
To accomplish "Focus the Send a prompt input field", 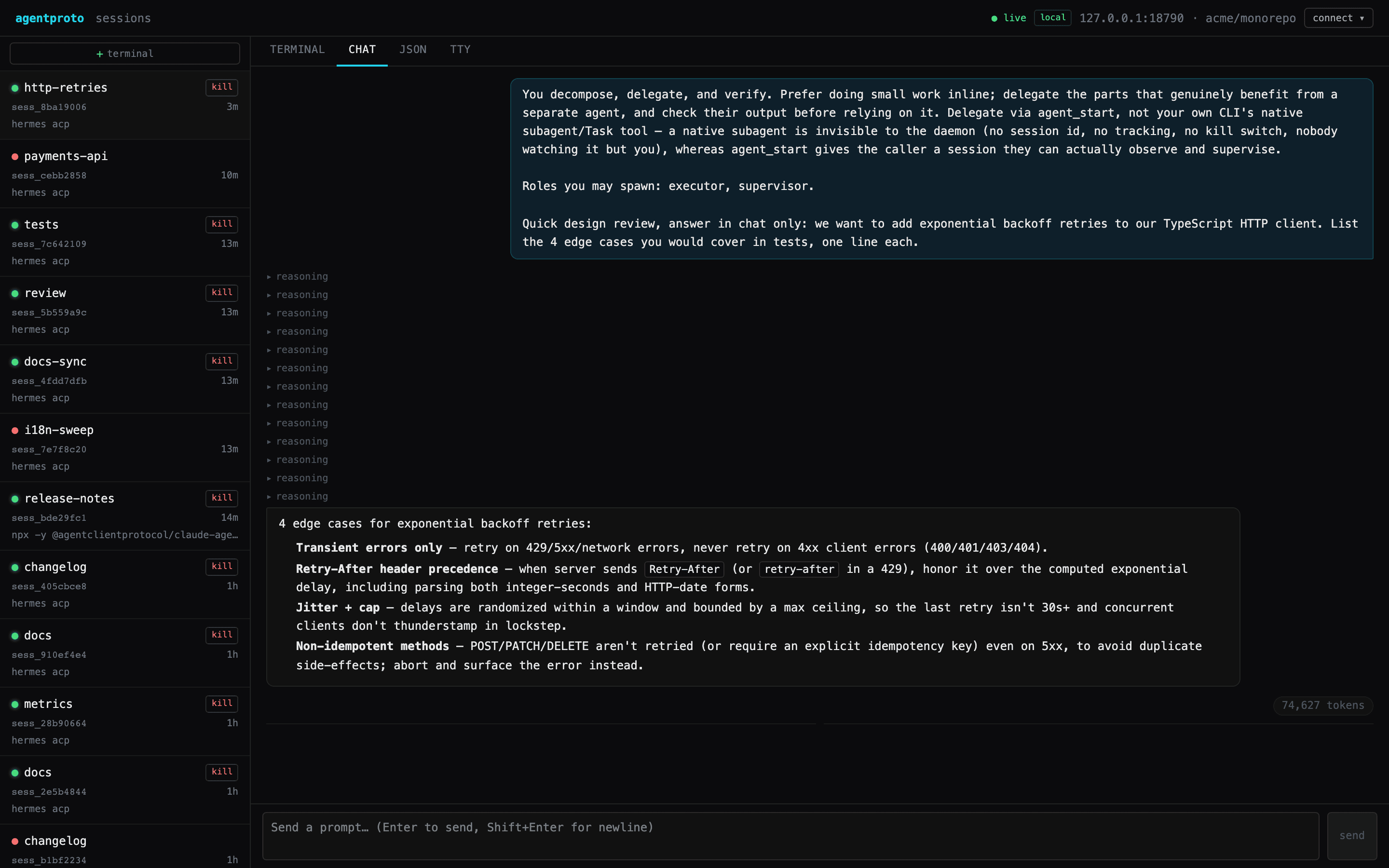I will pyautogui.click(x=790, y=835).
